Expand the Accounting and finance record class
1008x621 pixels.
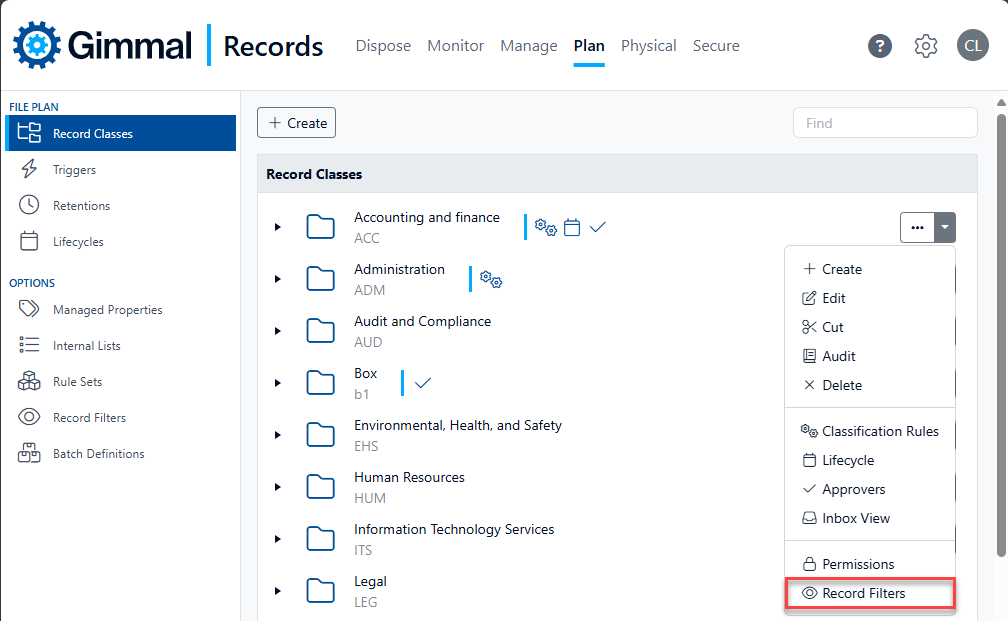coord(278,227)
